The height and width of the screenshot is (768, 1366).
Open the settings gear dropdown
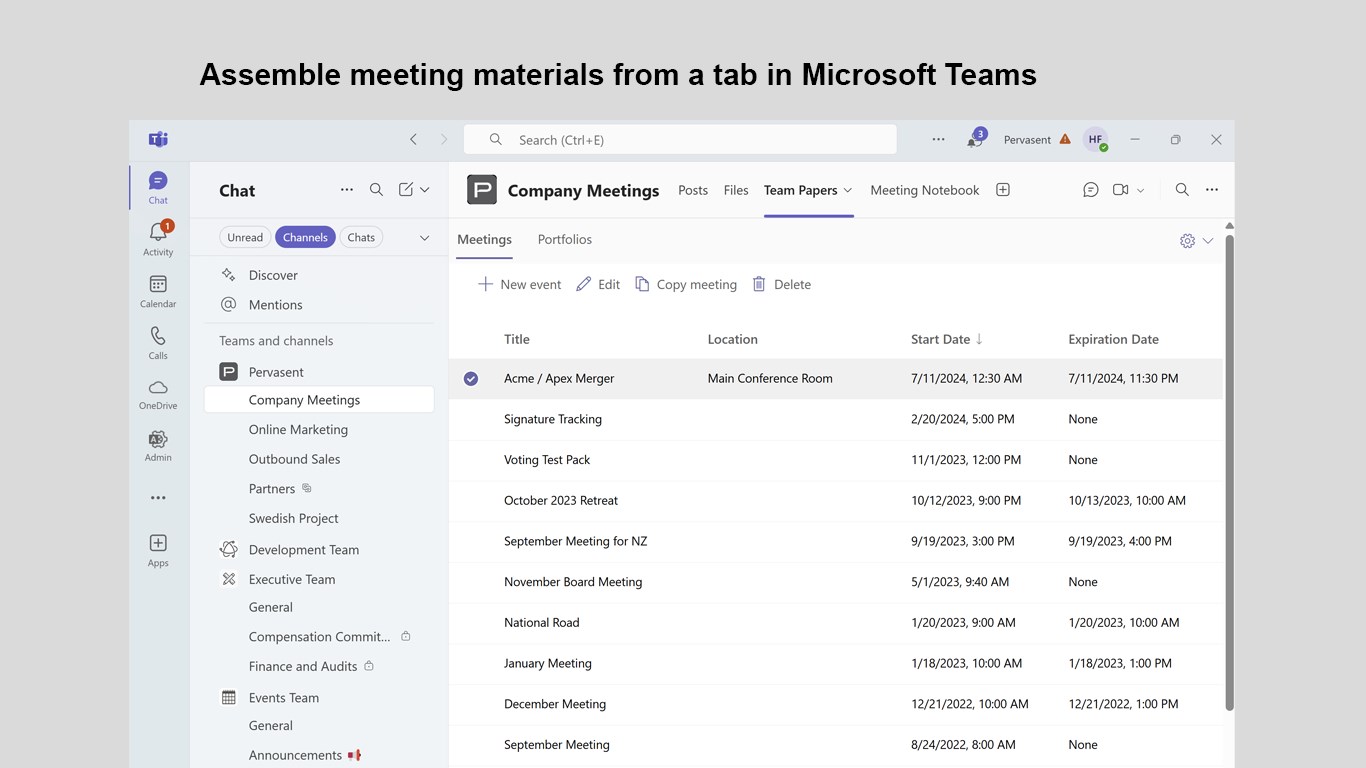point(1196,241)
